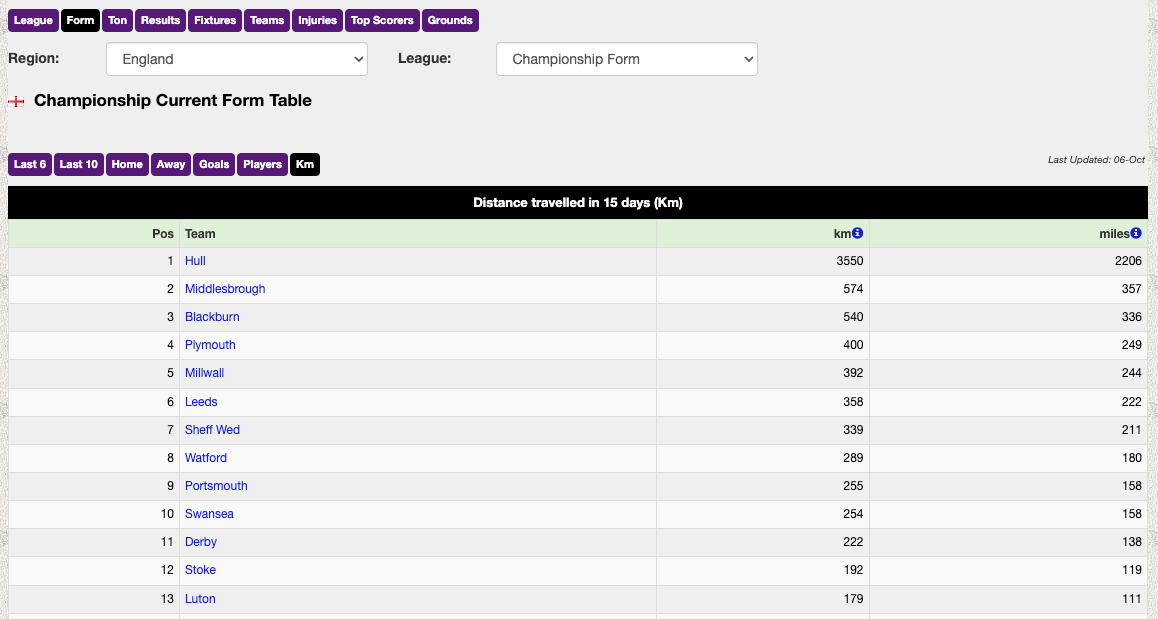Click Plymouth's 400 km value

[853, 345]
